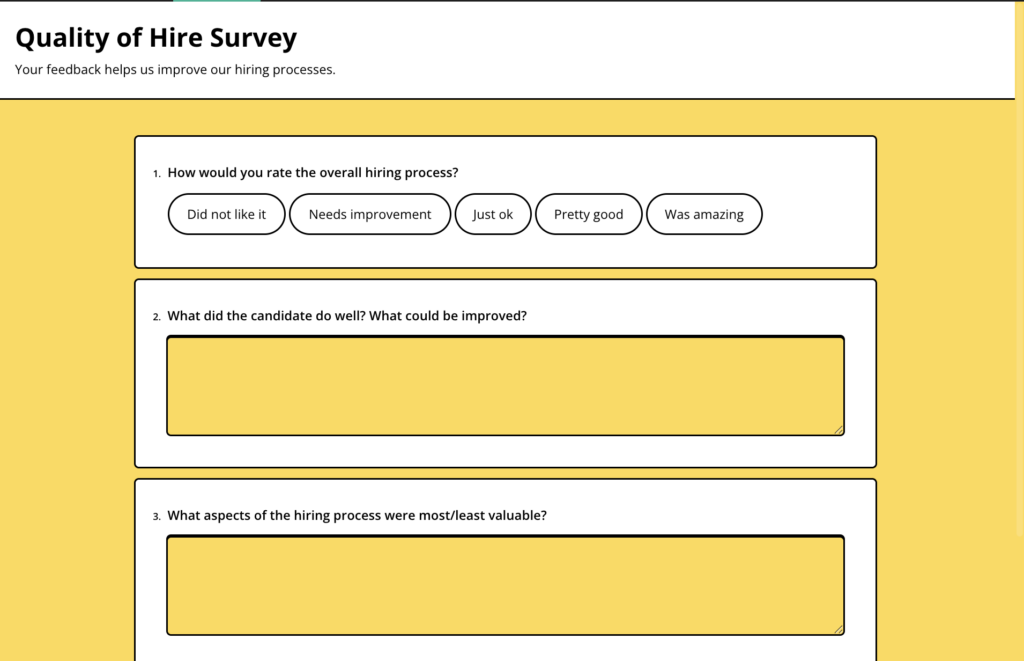Click the number marker for question 2
The width and height of the screenshot is (1024, 661).
coord(156,317)
